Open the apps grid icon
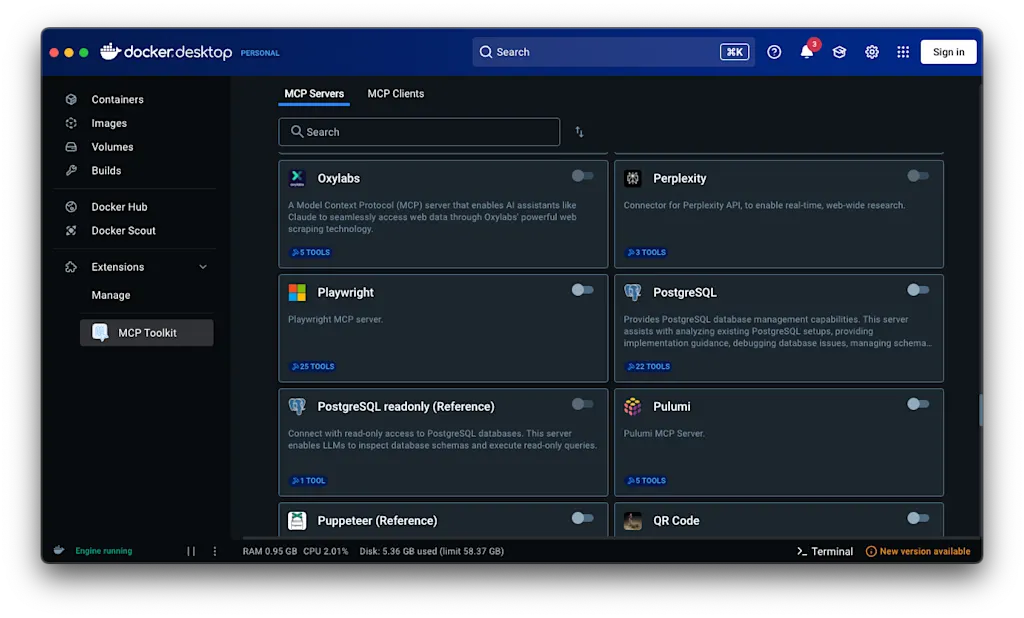1024x618 pixels. 903,52
